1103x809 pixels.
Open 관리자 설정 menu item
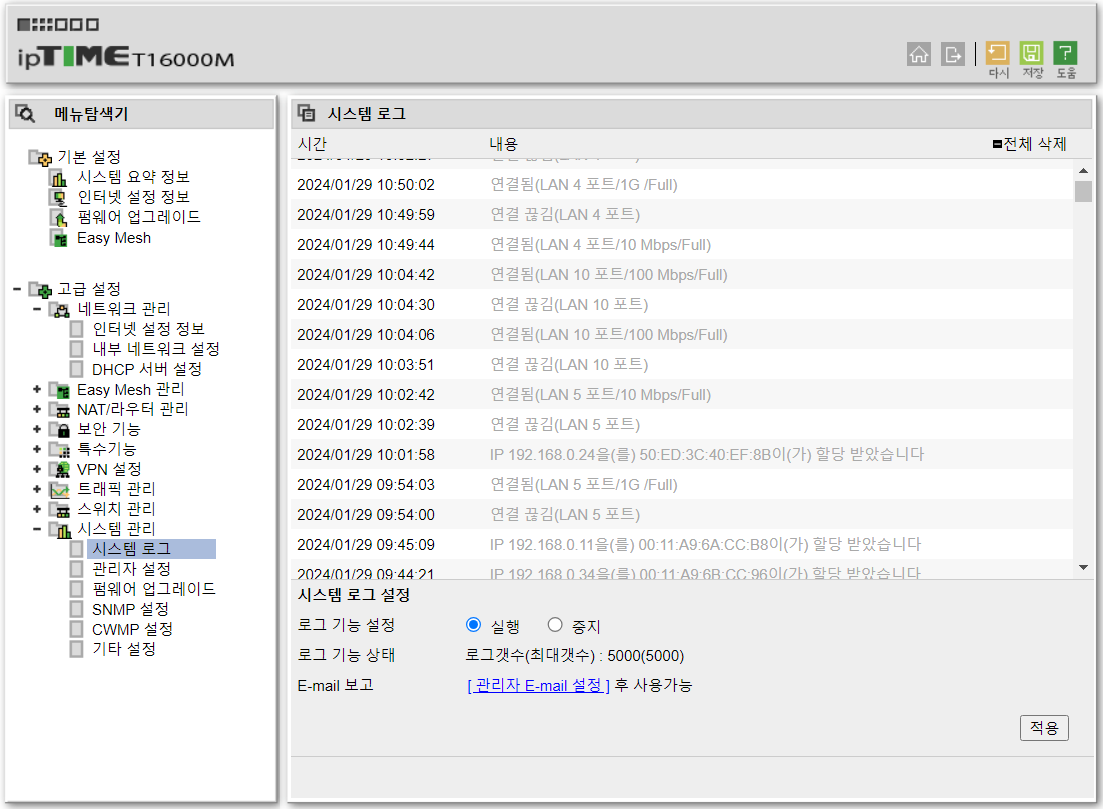tap(131, 569)
